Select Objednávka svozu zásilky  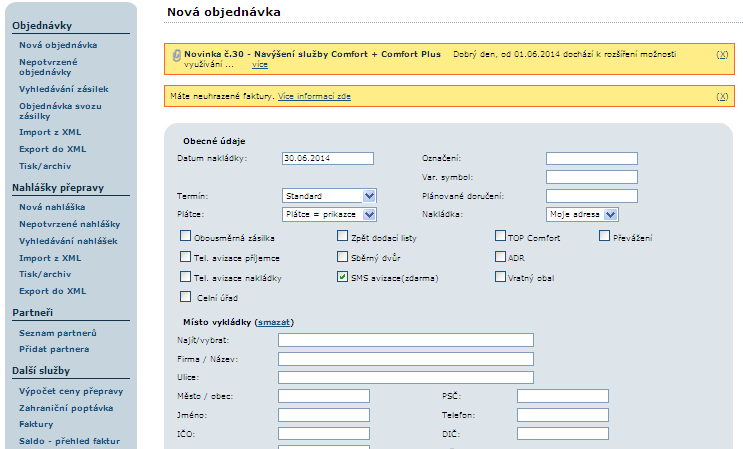coord(60,111)
